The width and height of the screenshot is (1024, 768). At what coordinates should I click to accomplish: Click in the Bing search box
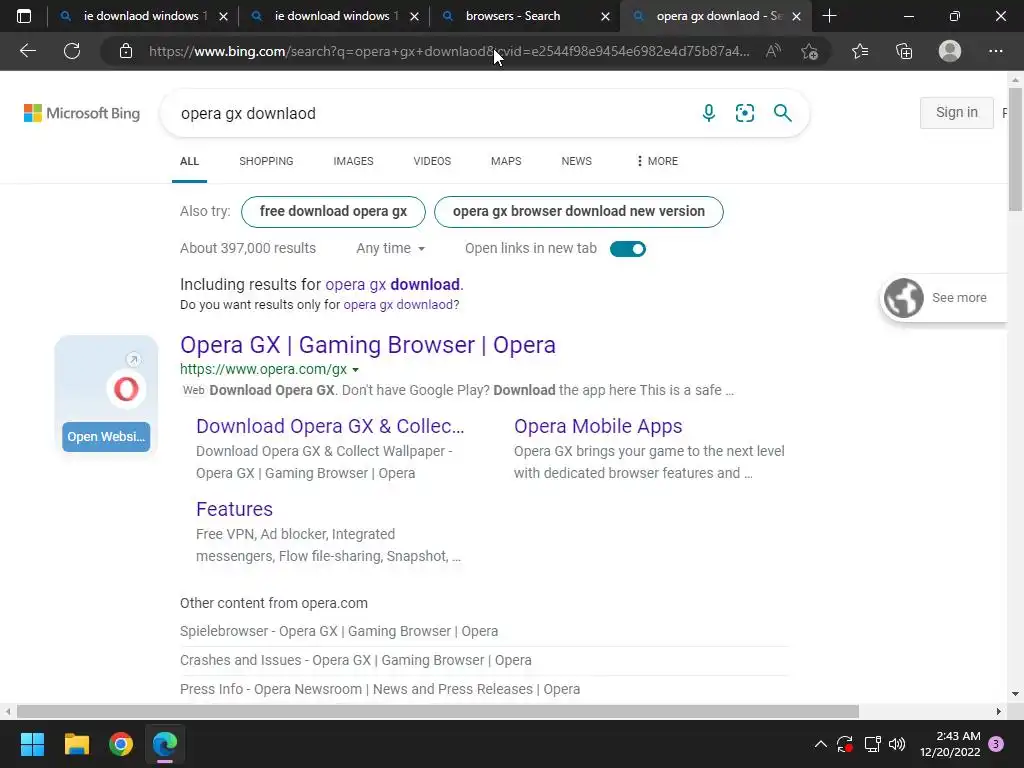tap(431, 113)
